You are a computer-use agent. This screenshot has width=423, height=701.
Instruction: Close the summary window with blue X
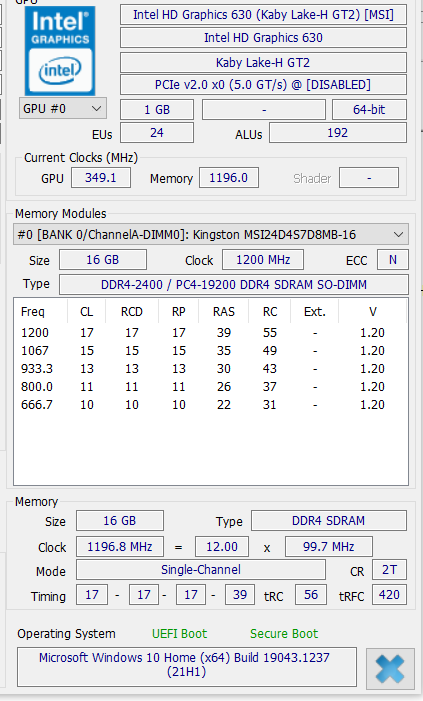pos(390,669)
